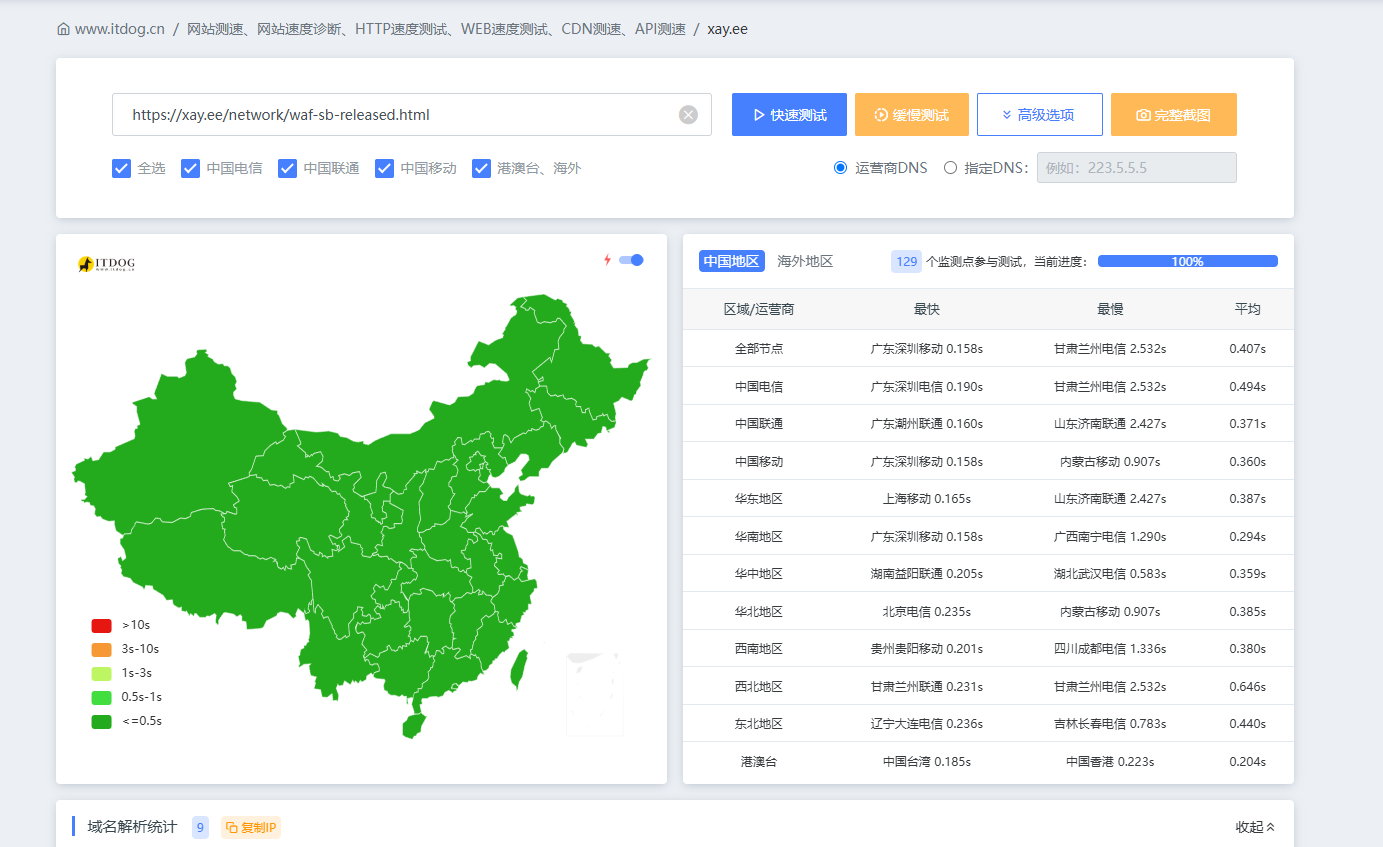This screenshot has height=847, width=1383.
Task: Uncheck the 中国移动 checkbox
Action: point(385,168)
